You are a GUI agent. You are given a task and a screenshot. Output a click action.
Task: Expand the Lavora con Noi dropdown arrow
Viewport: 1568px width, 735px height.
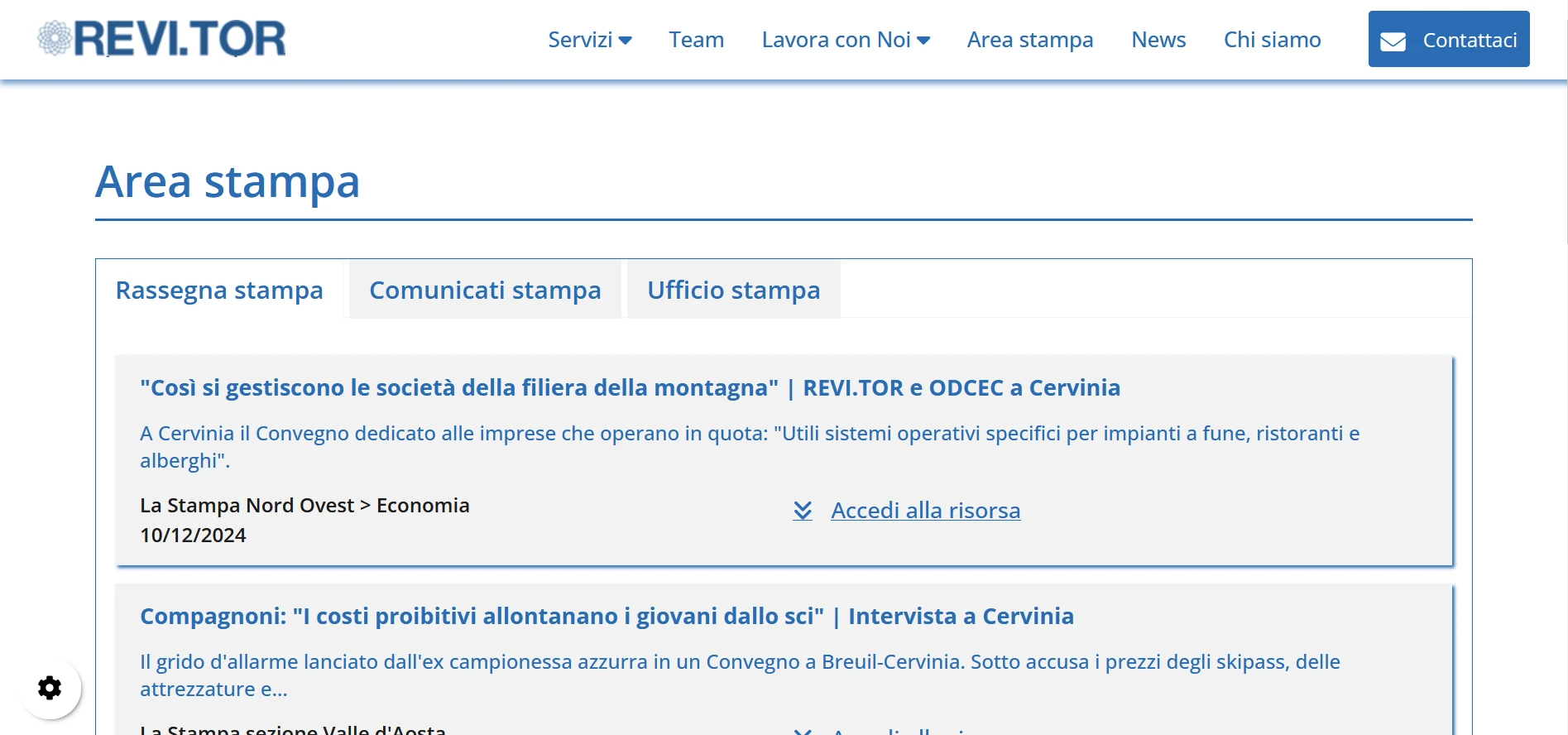coord(923,41)
